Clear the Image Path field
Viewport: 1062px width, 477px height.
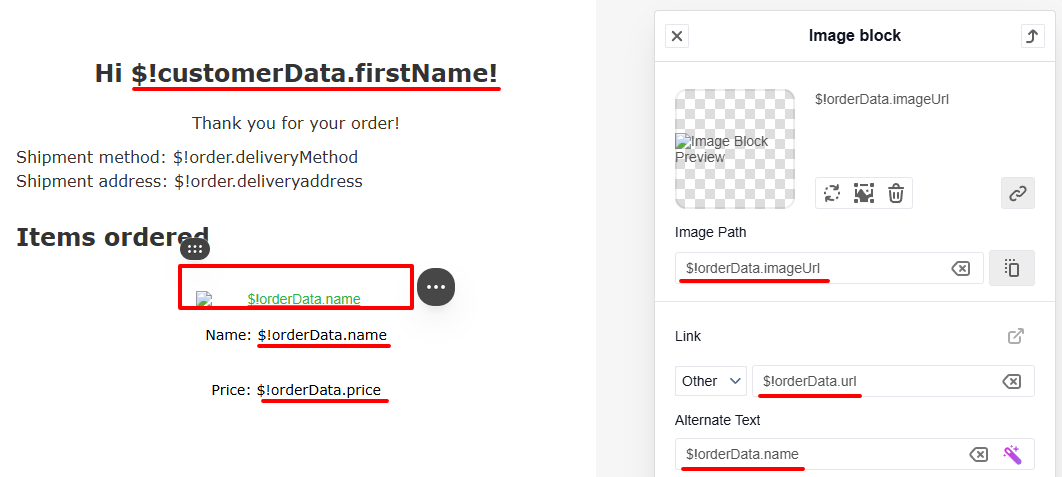click(x=960, y=269)
